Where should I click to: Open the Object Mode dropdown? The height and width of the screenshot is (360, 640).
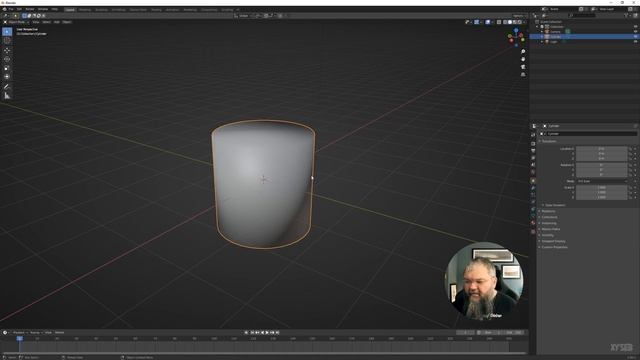tap(16, 22)
